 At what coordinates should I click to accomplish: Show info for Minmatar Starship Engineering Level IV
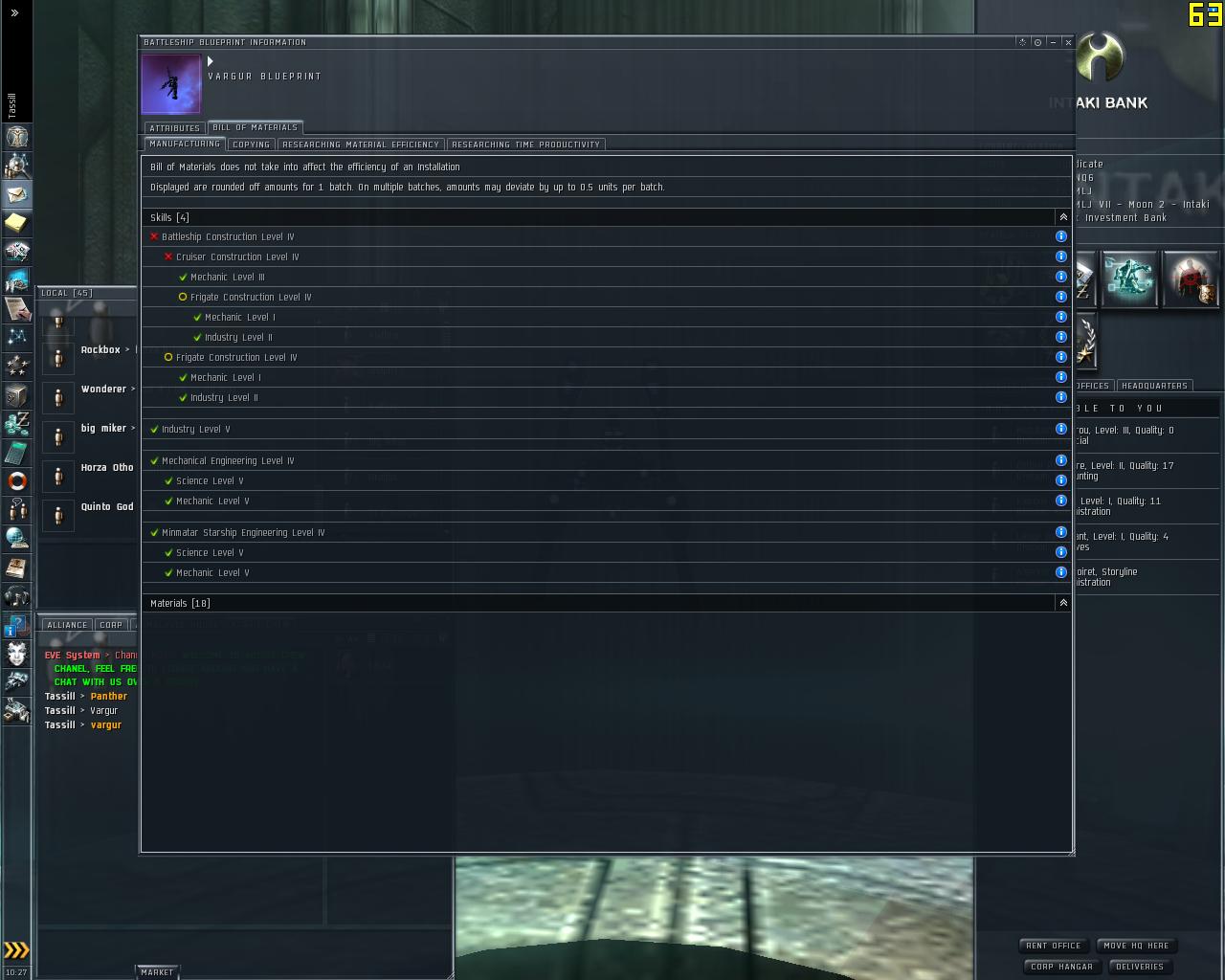[x=1060, y=532]
